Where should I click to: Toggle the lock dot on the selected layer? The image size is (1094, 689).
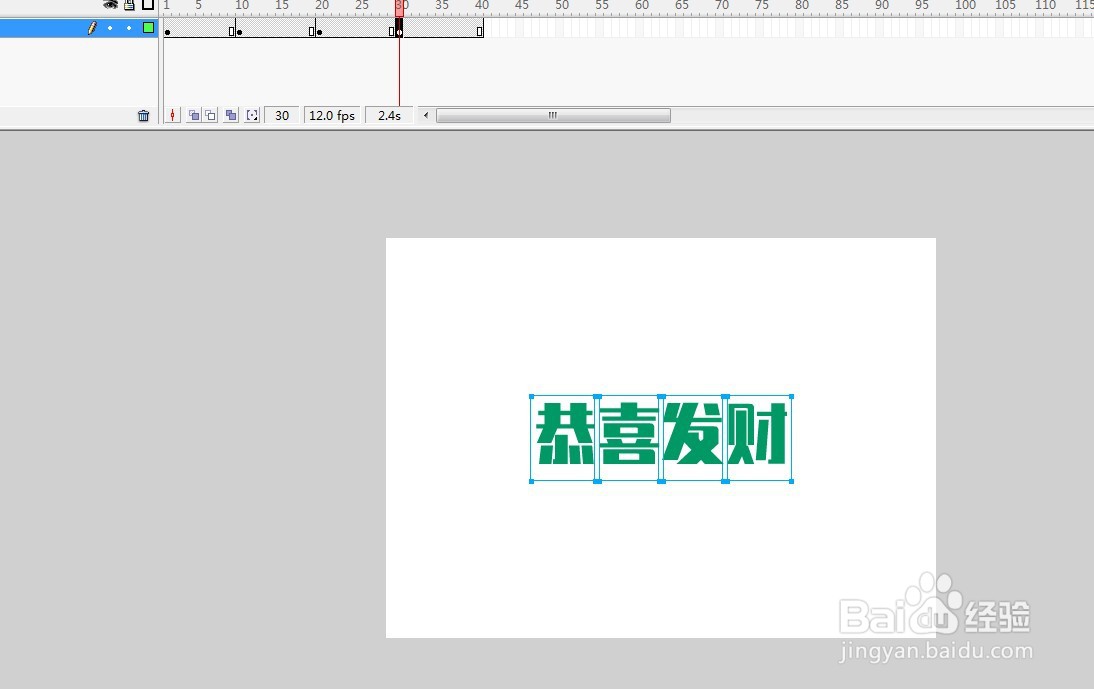129,27
